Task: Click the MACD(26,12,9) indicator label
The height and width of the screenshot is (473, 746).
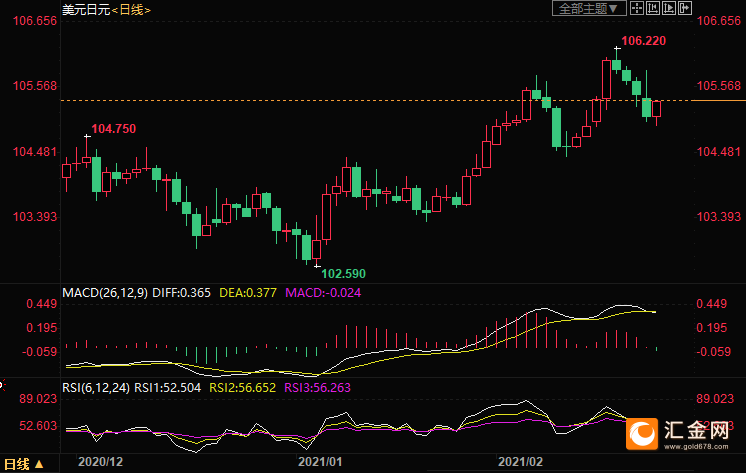Action: (105, 293)
